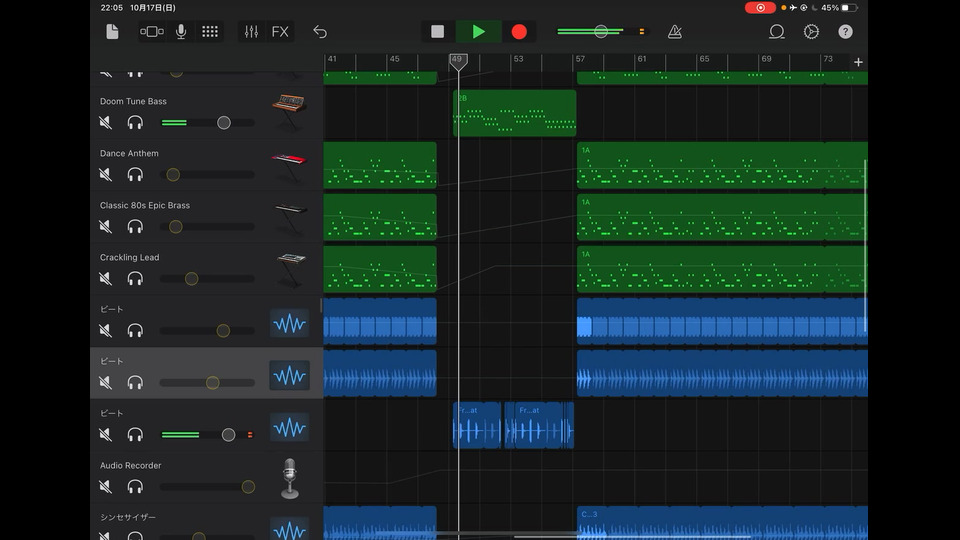Stop playback
This screenshot has width=960, height=540.
pos(437,32)
